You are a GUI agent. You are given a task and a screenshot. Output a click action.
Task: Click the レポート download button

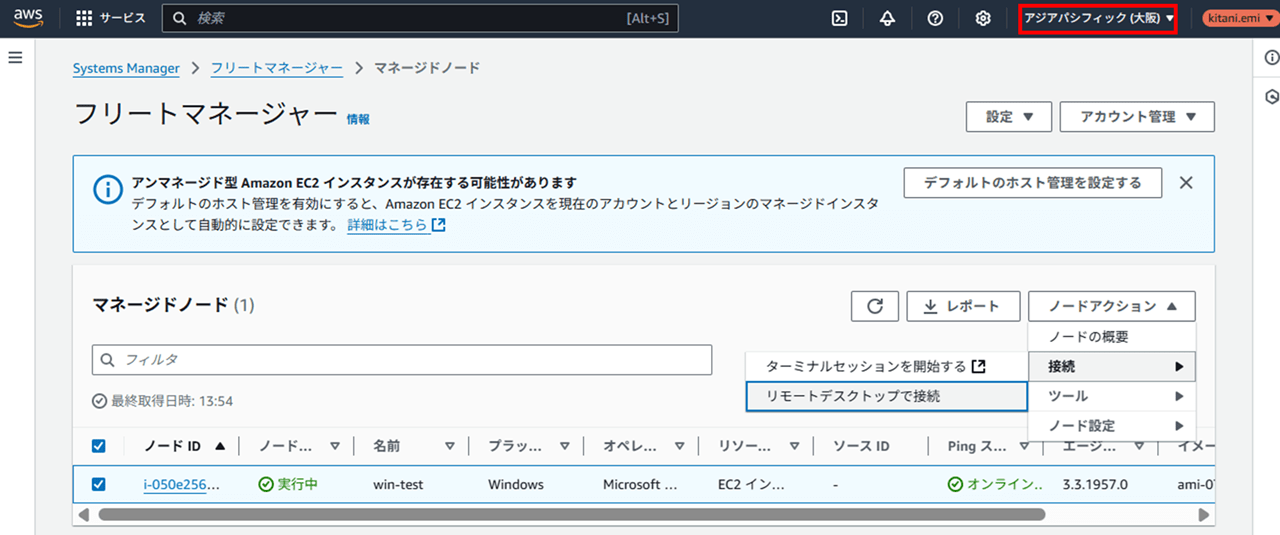tap(963, 306)
